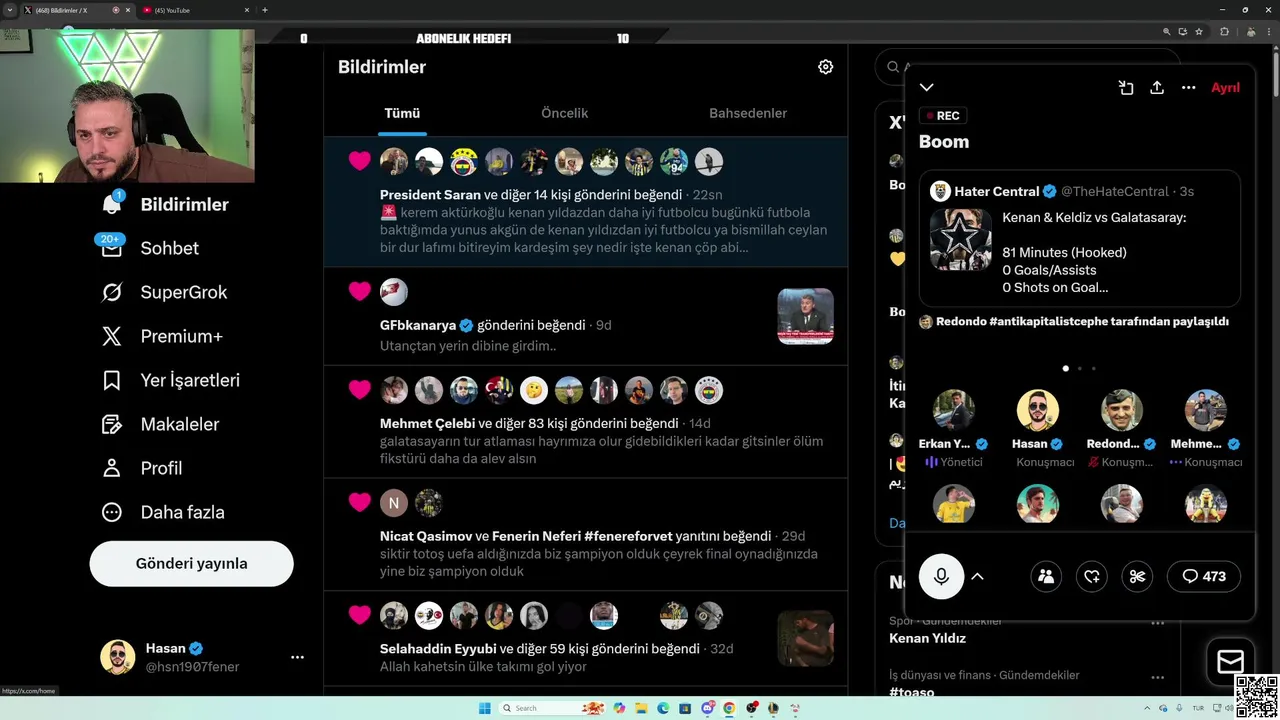Open Yer İşaretleri bookmarks

170,380
